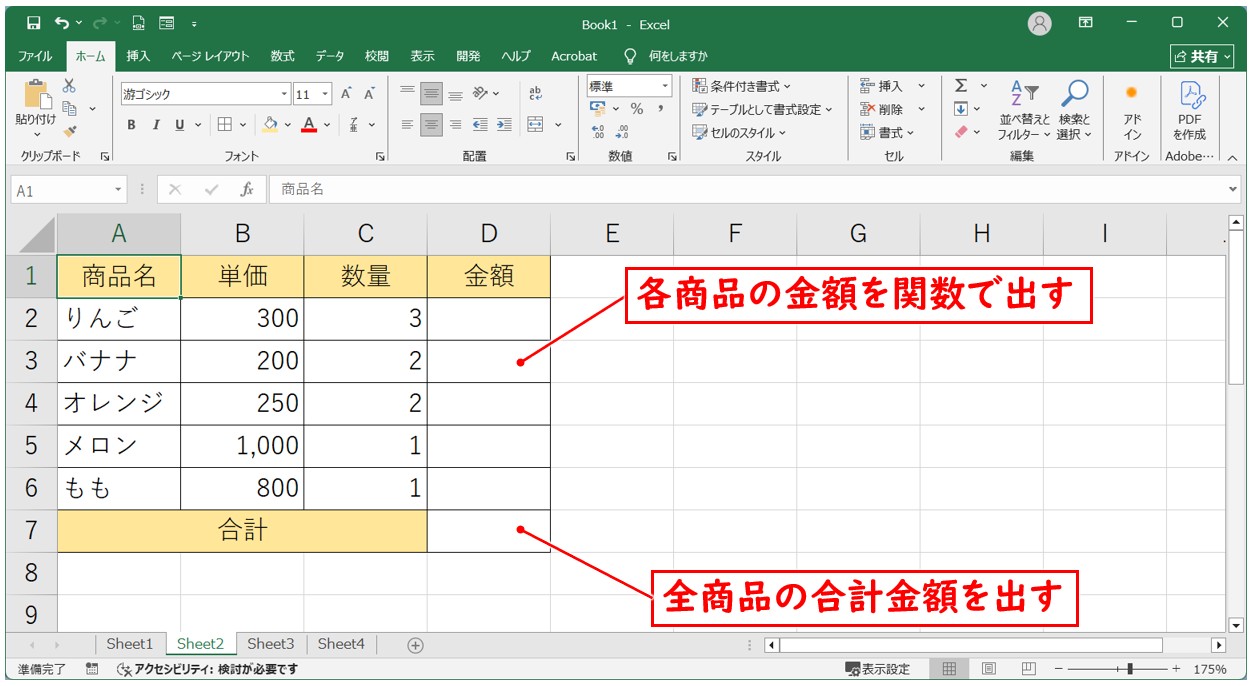
Task: Click the Borders icon
Action: [225, 125]
